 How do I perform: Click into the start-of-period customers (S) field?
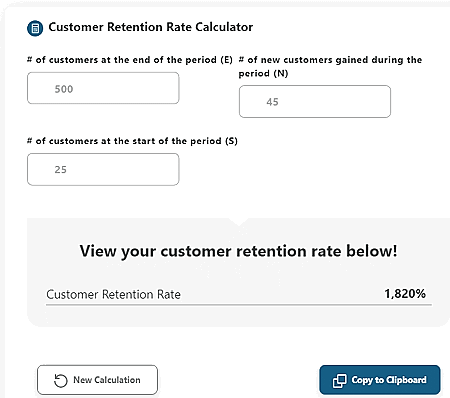point(103,169)
